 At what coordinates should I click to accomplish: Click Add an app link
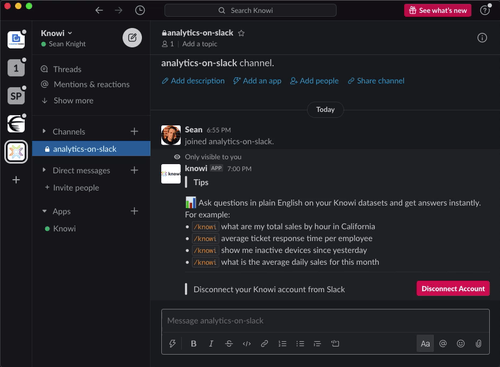pyautogui.click(x=257, y=81)
